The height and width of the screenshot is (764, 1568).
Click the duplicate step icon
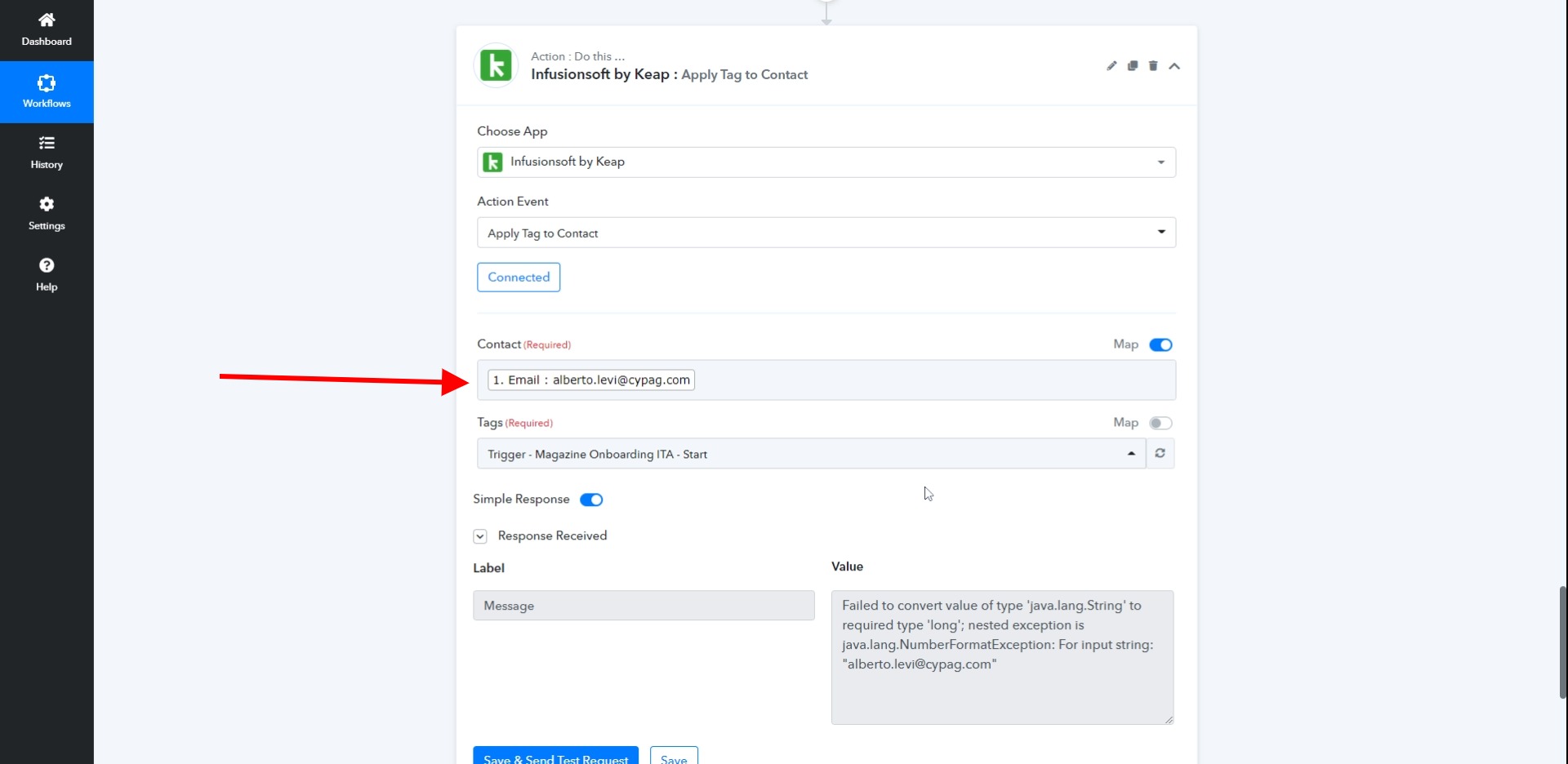(x=1133, y=66)
